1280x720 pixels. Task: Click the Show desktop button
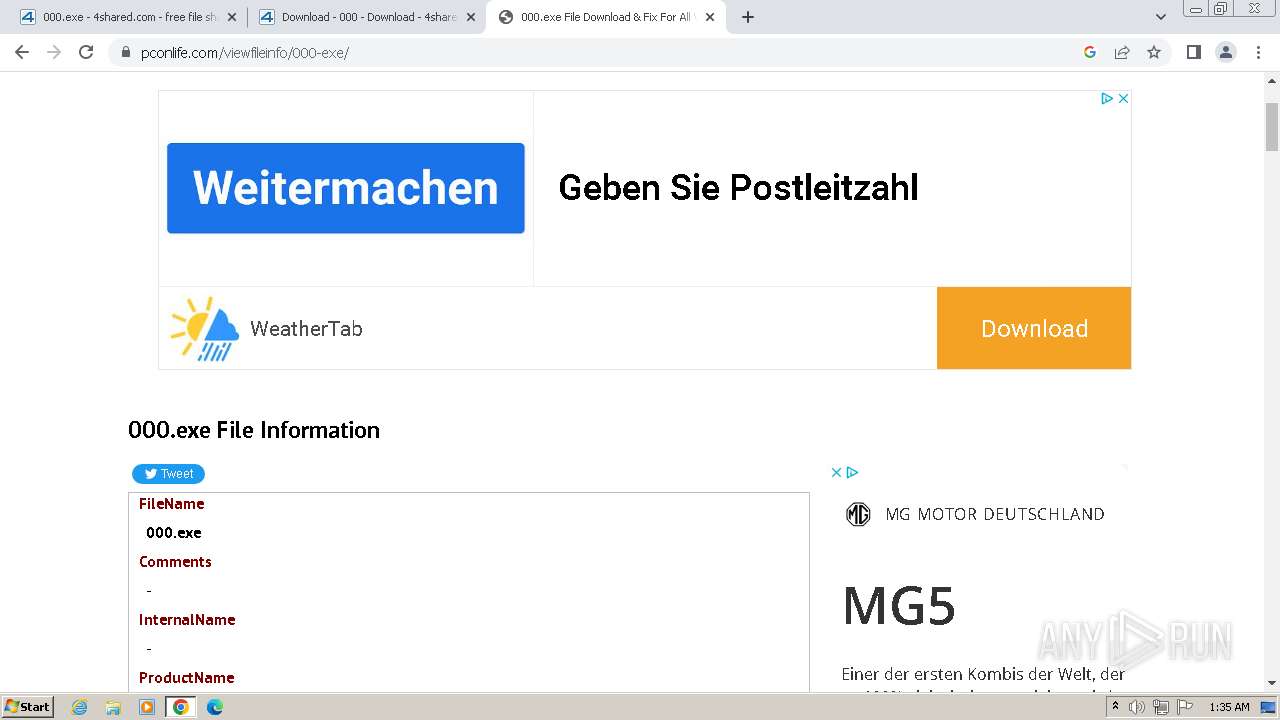[1269, 707]
